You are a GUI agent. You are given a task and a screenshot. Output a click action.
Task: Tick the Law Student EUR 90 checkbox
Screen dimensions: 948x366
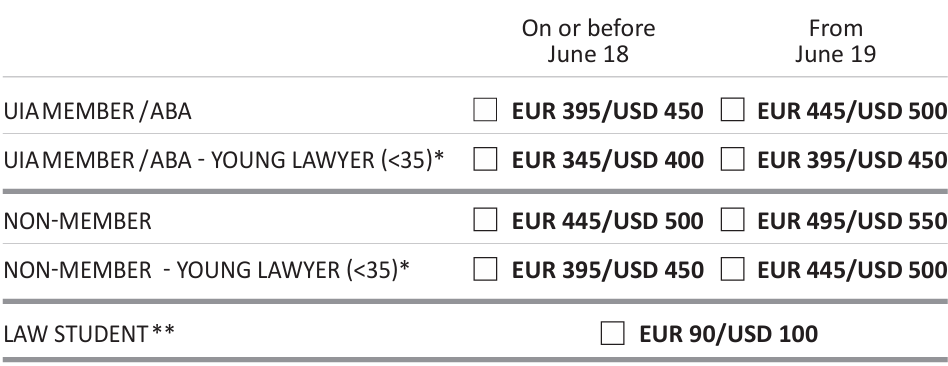pyautogui.click(x=612, y=333)
